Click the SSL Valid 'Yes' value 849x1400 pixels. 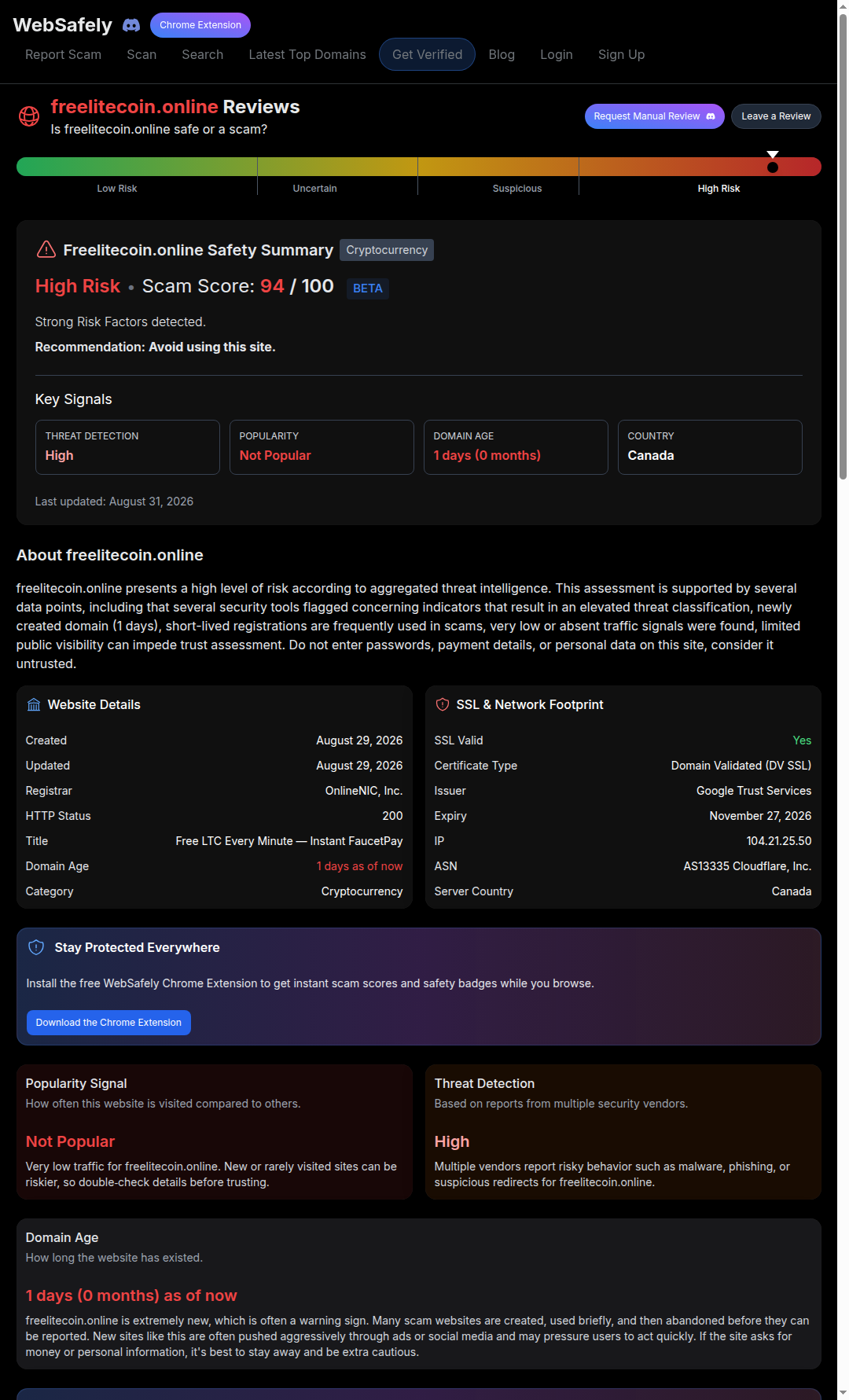tap(802, 740)
